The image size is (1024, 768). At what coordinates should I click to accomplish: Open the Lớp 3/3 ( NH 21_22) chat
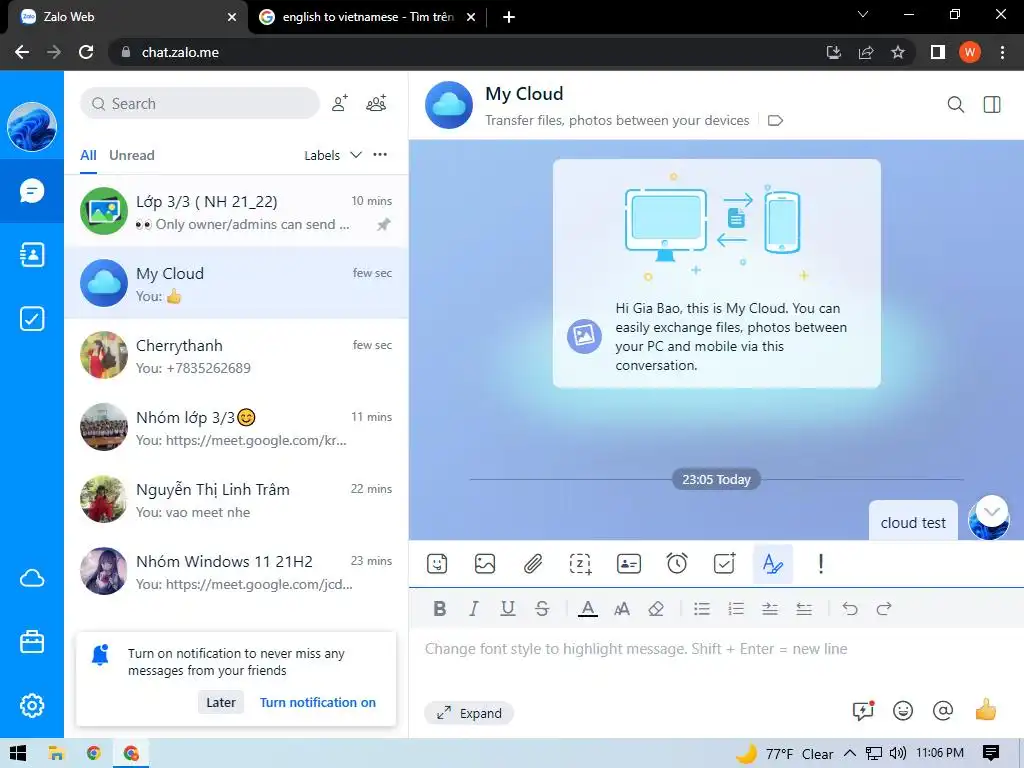pos(236,211)
